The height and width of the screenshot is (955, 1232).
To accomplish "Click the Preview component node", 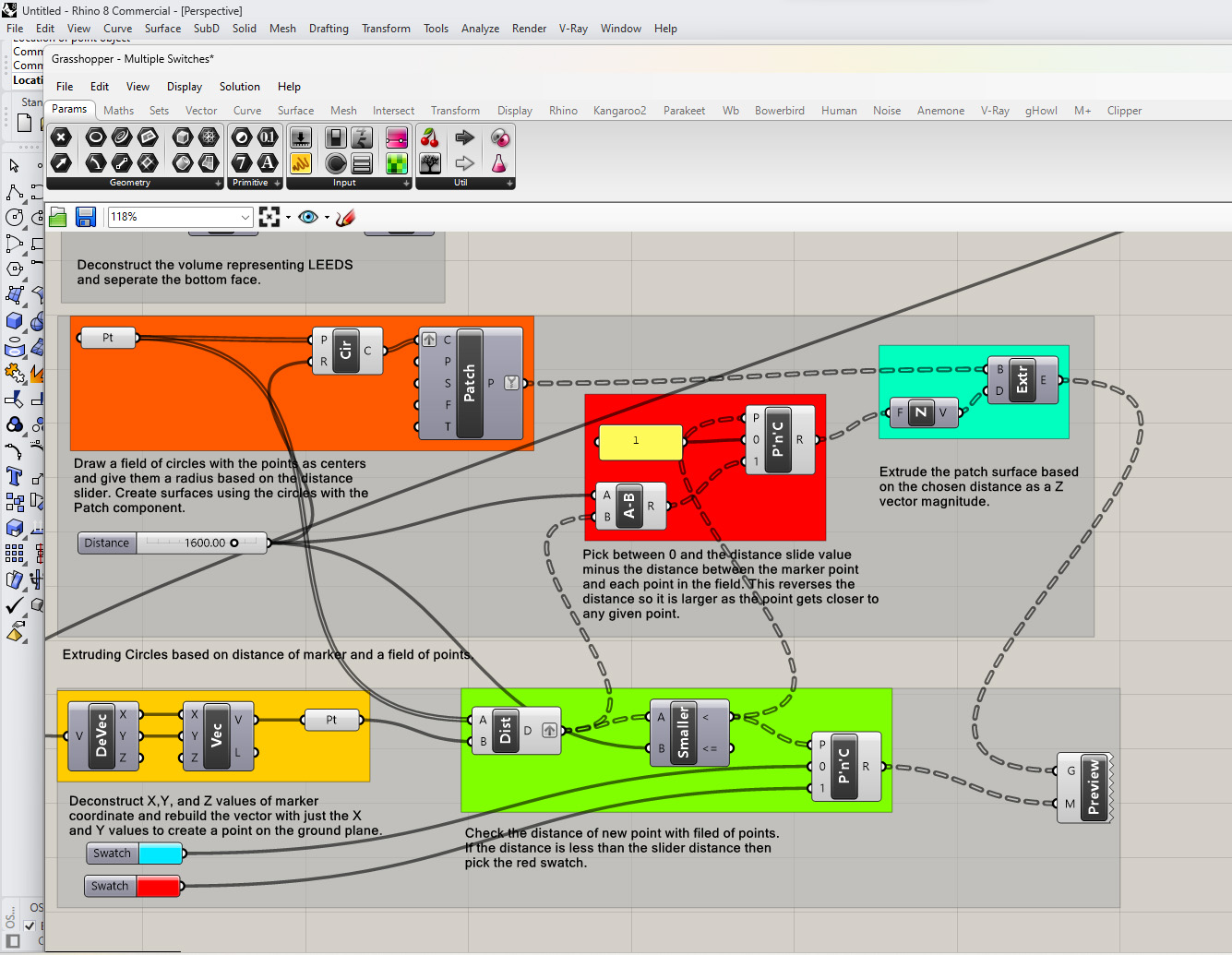I will 1094,787.
